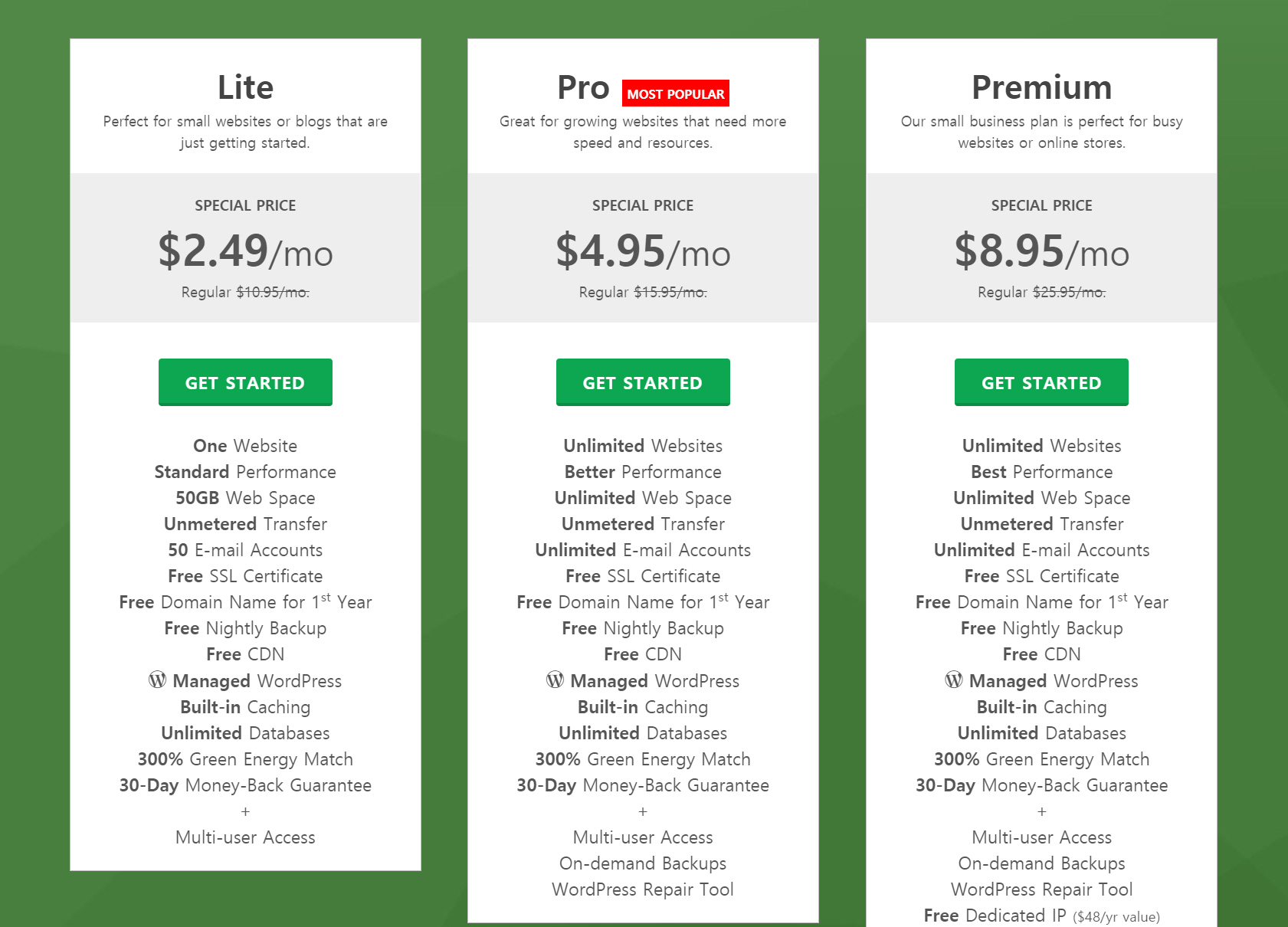This screenshot has width=1288, height=927.
Task: Click the Lite plan title
Action: click(x=244, y=87)
